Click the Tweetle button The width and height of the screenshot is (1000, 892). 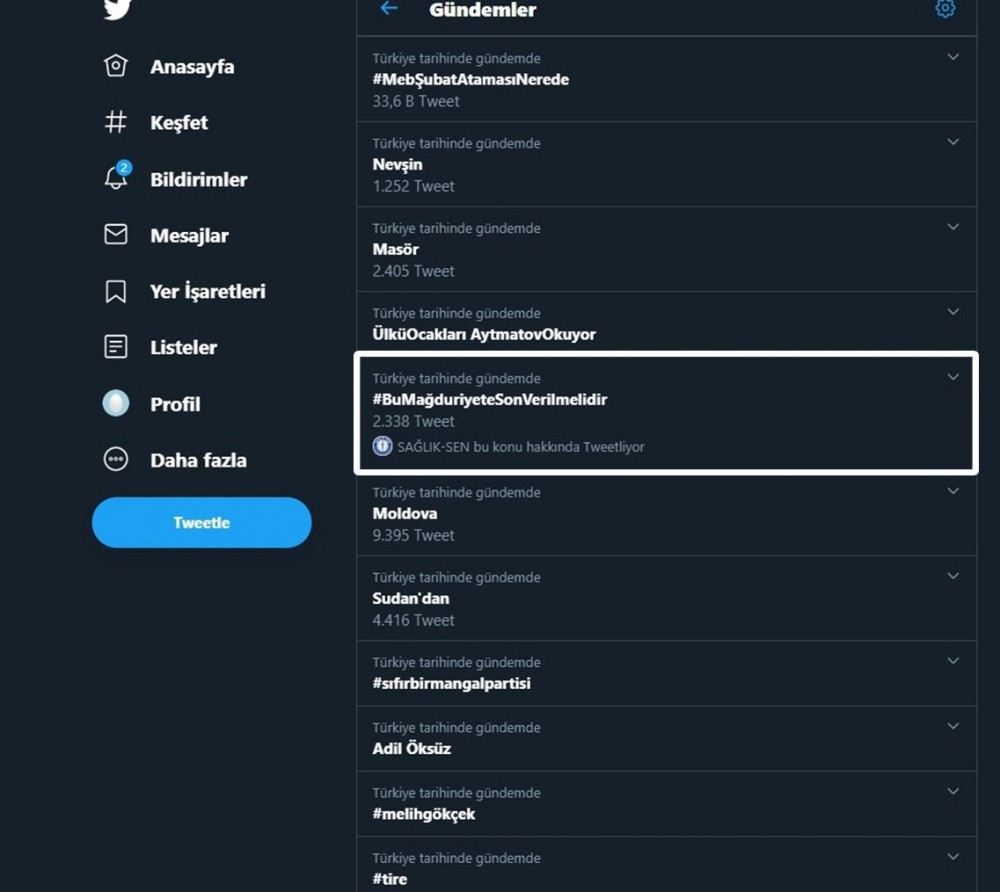[x=202, y=522]
